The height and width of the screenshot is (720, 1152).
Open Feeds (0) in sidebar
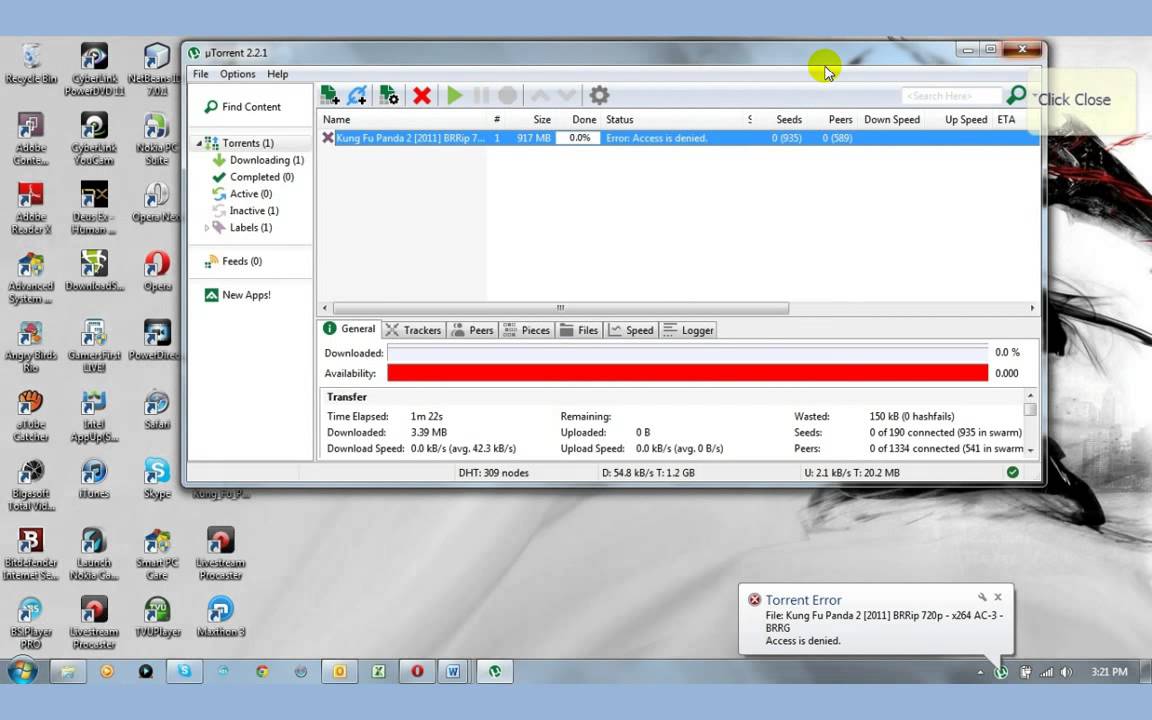tap(233, 262)
